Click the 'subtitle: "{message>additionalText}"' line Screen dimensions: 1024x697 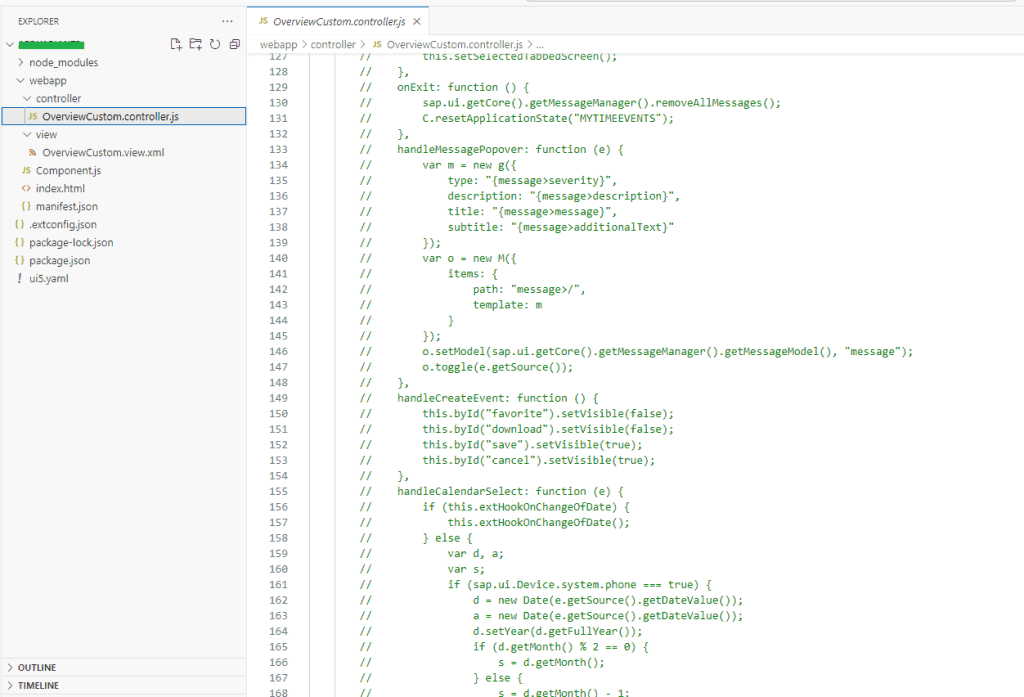point(561,227)
